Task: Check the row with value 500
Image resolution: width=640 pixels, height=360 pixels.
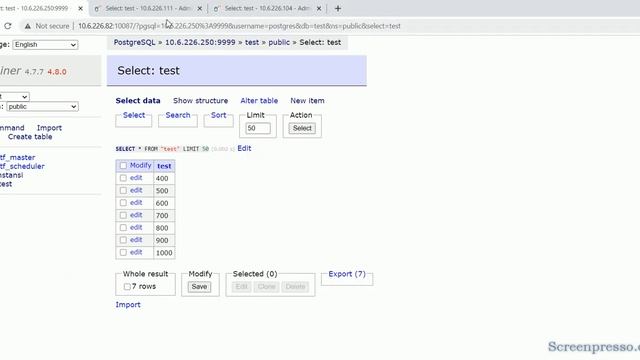Action: coord(123,190)
